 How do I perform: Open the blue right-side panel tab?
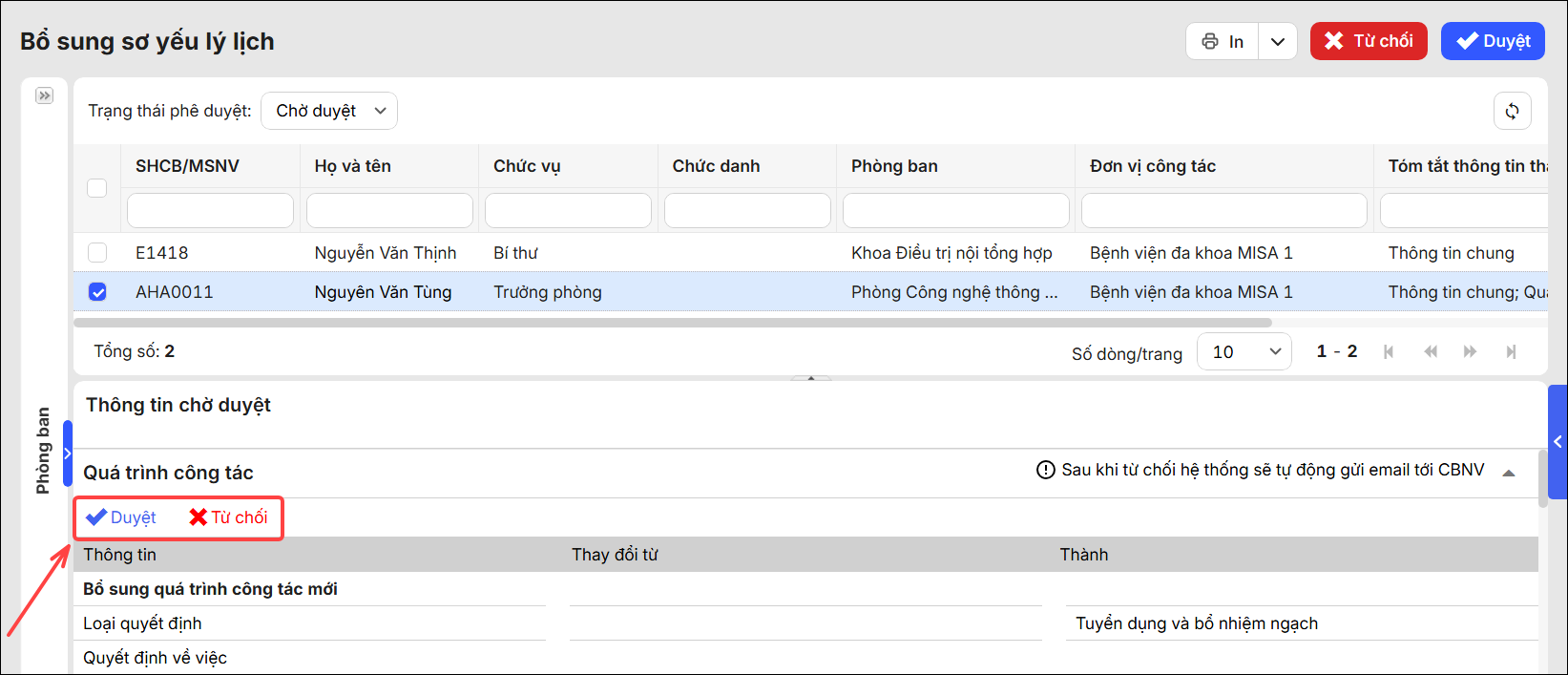point(1558,442)
